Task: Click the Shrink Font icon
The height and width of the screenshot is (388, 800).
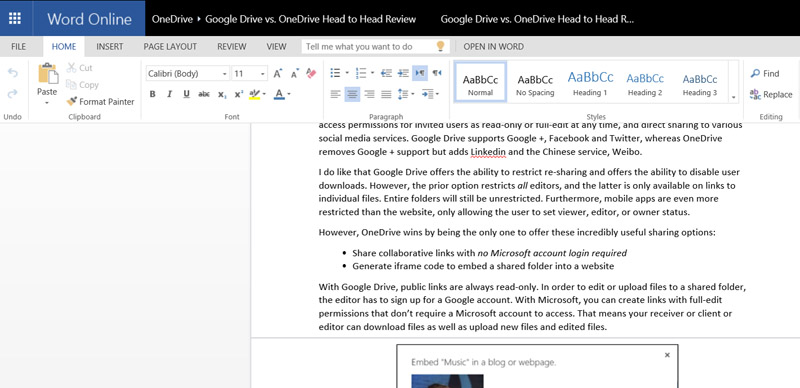Action: tap(294, 74)
